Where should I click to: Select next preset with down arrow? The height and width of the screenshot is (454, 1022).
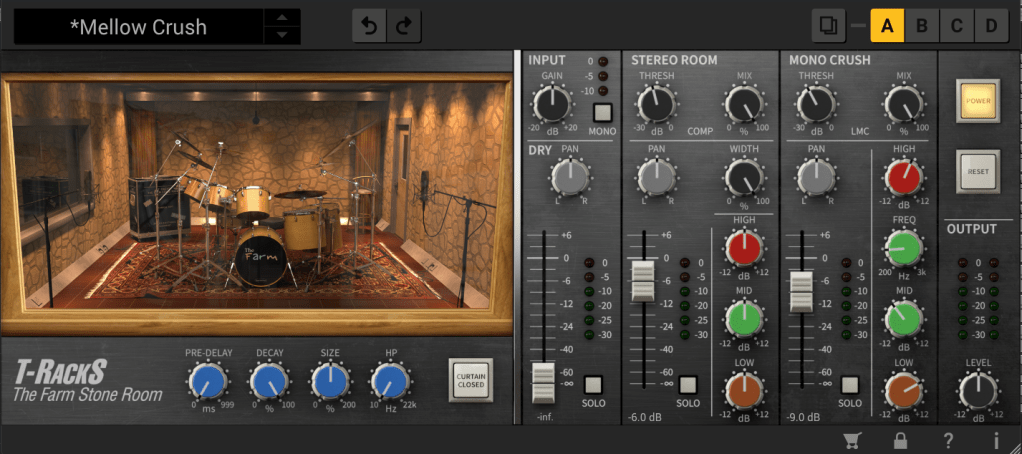(283, 36)
